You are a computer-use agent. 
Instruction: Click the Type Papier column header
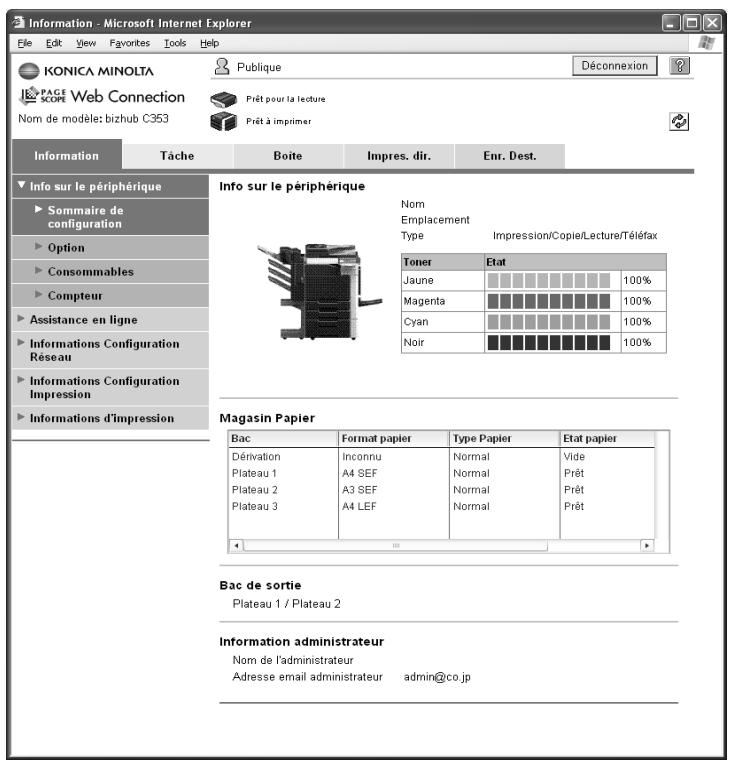(504, 438)
